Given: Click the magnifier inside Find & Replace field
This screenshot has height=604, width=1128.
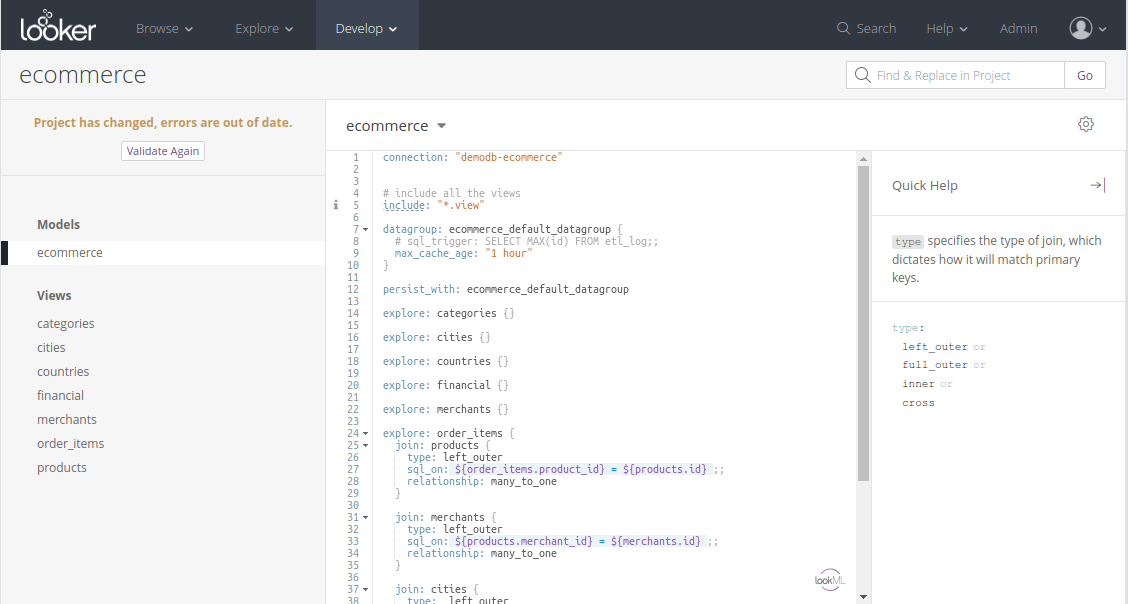Looking at the screenshot, I should [x=861, y=75].
